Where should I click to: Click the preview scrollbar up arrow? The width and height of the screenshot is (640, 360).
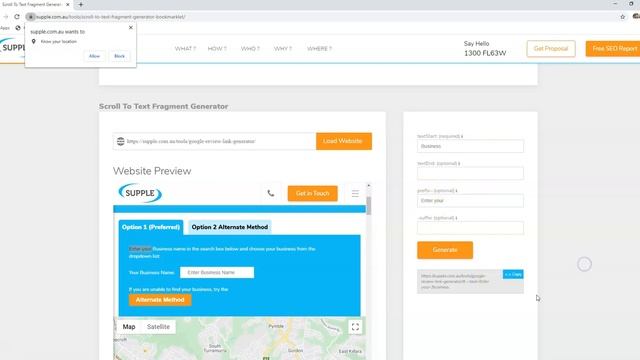[x=369, y=185]
